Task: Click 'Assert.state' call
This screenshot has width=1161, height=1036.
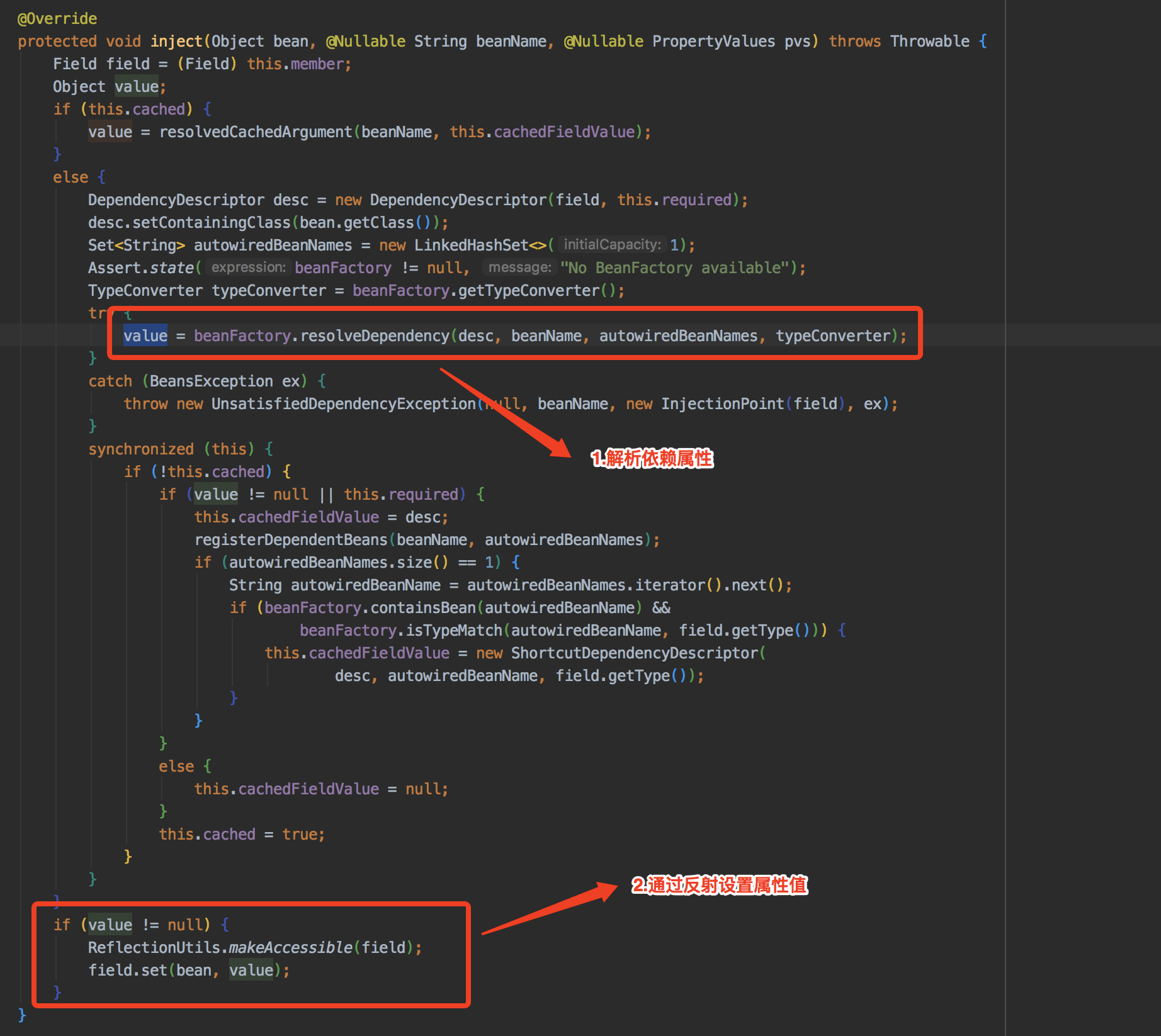Action: tap(141, 268)
